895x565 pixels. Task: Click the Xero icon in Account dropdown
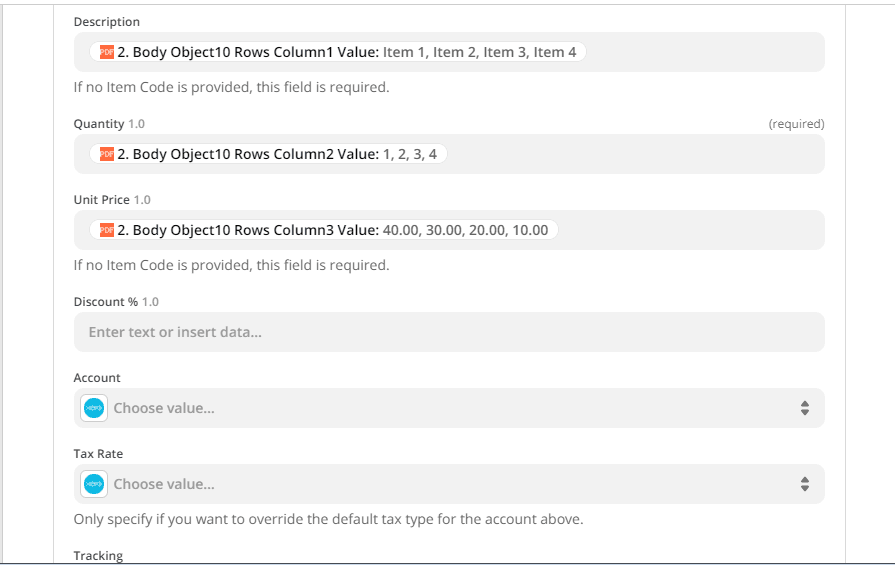point(95,408)
